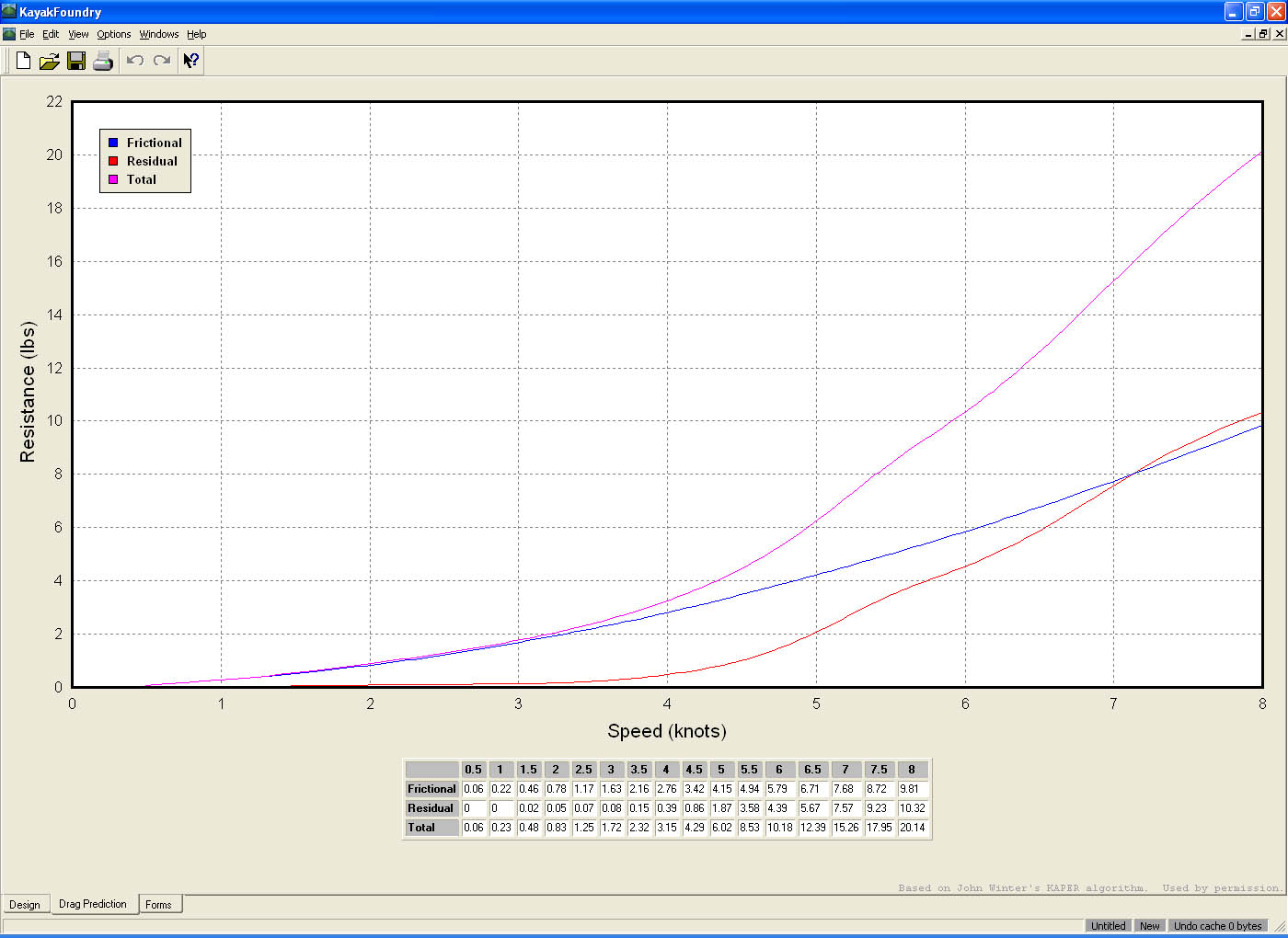This screenshot has height=938, width=1288.
Task: Activate the context Help pointer icon
Action: point(191,61)
